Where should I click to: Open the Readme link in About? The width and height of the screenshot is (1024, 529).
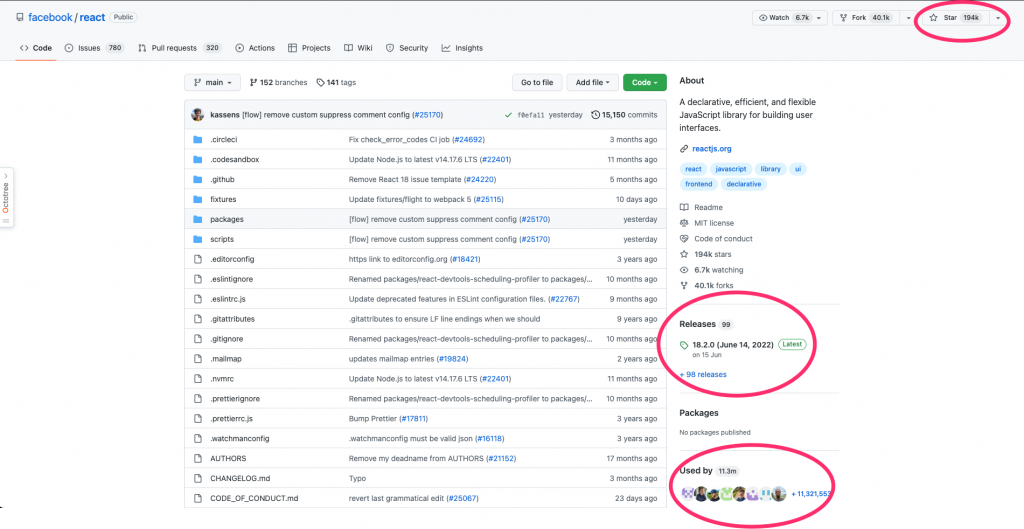pyautogui.click(x=708, y=207)
